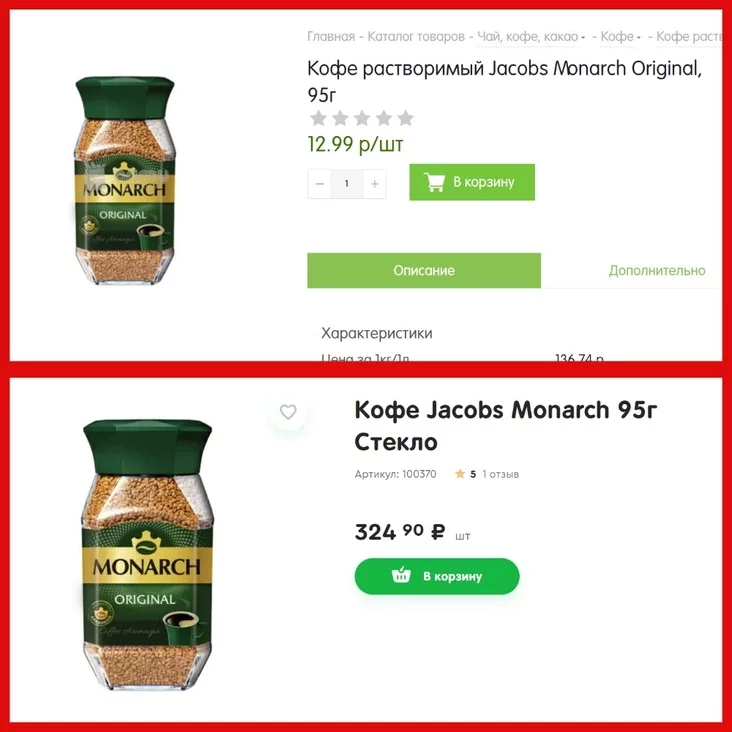Expand the Кофе breadcrumb dropdown
The height and width of the screenshot is (732, 732).
(x=620, y=36)
